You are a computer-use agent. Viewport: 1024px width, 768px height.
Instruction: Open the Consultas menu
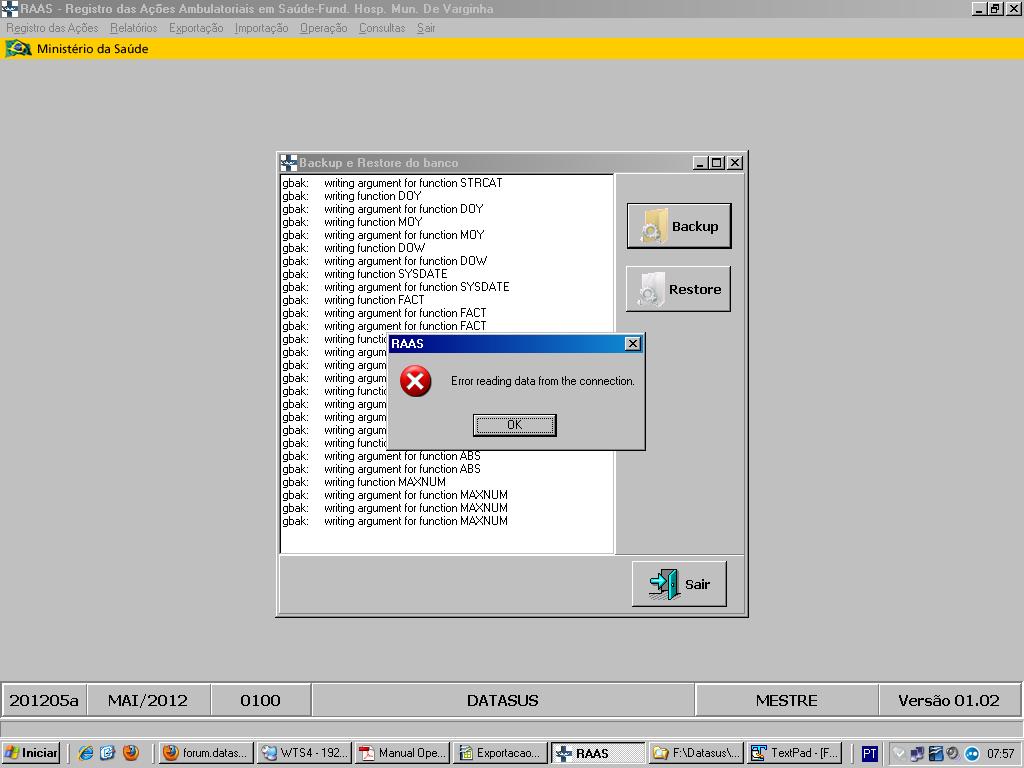(x=382, y=28)
